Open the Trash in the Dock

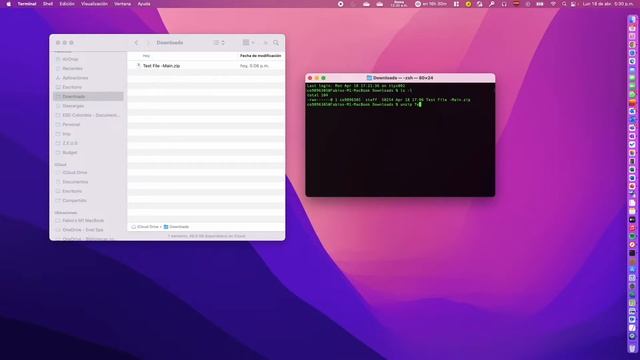tap(632, 348)
